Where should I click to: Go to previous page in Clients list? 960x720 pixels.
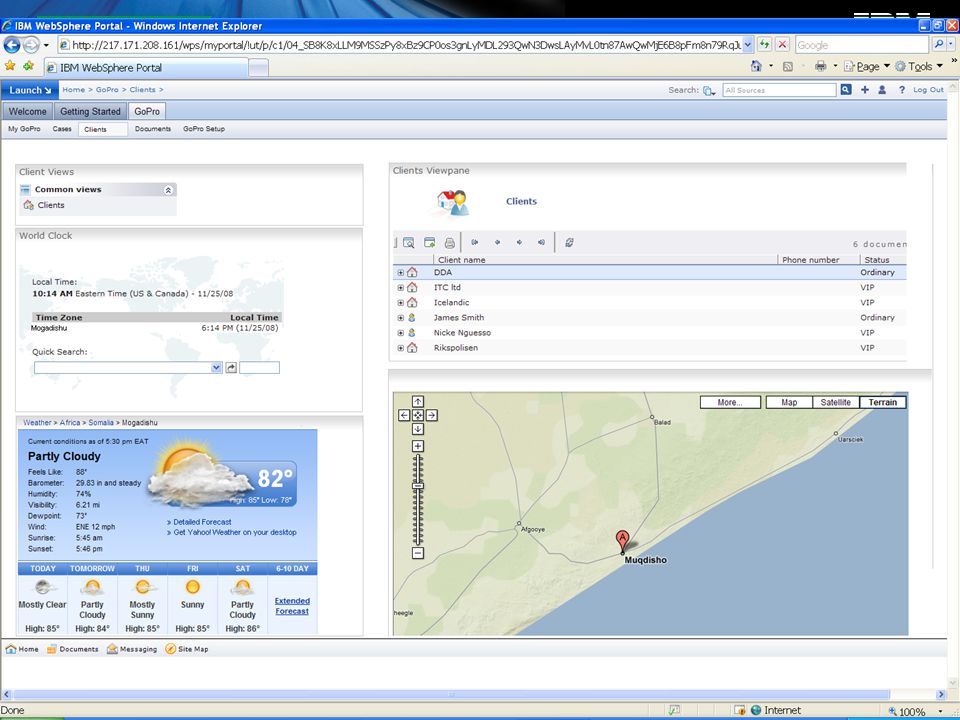(x=497, y=242)
